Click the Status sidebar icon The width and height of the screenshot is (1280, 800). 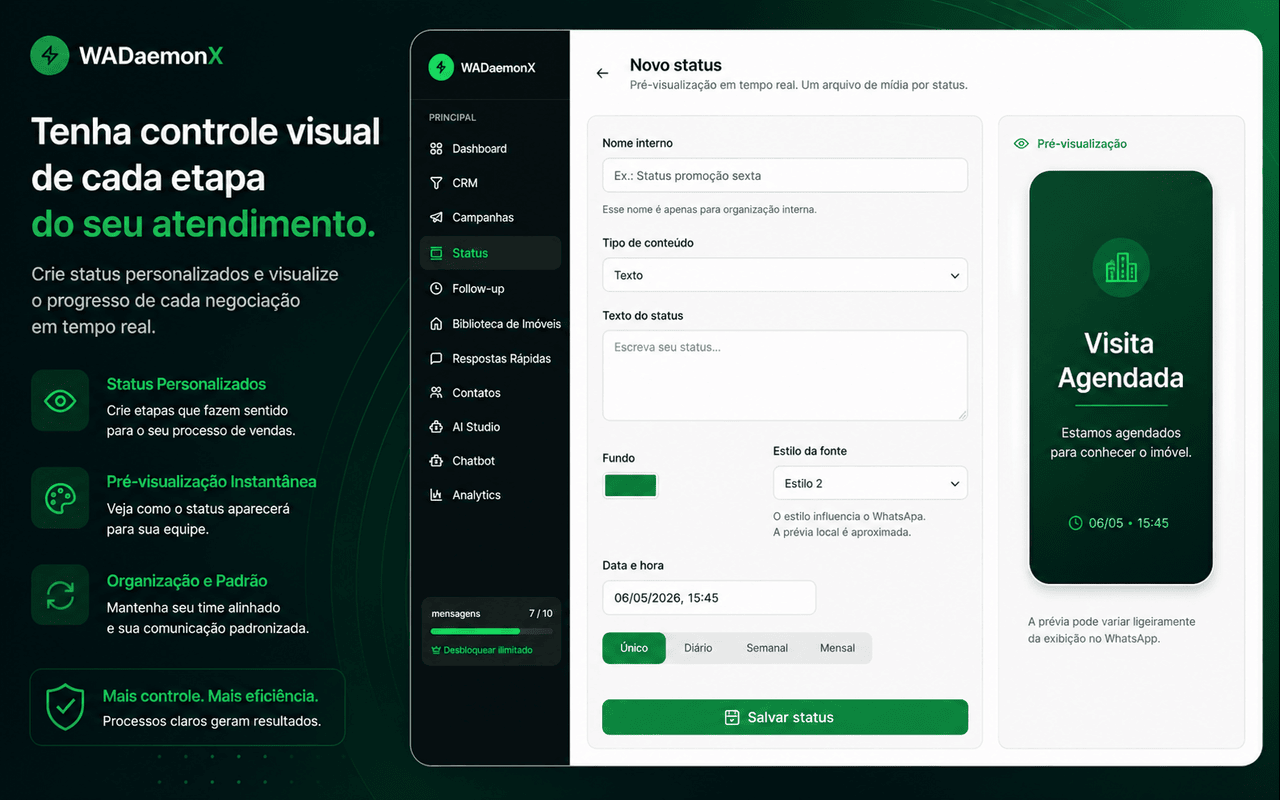436,254
